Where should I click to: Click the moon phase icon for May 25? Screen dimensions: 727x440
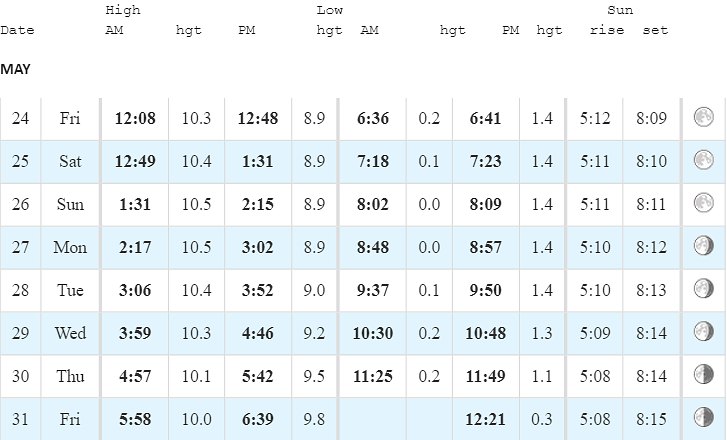pos(703,160)
